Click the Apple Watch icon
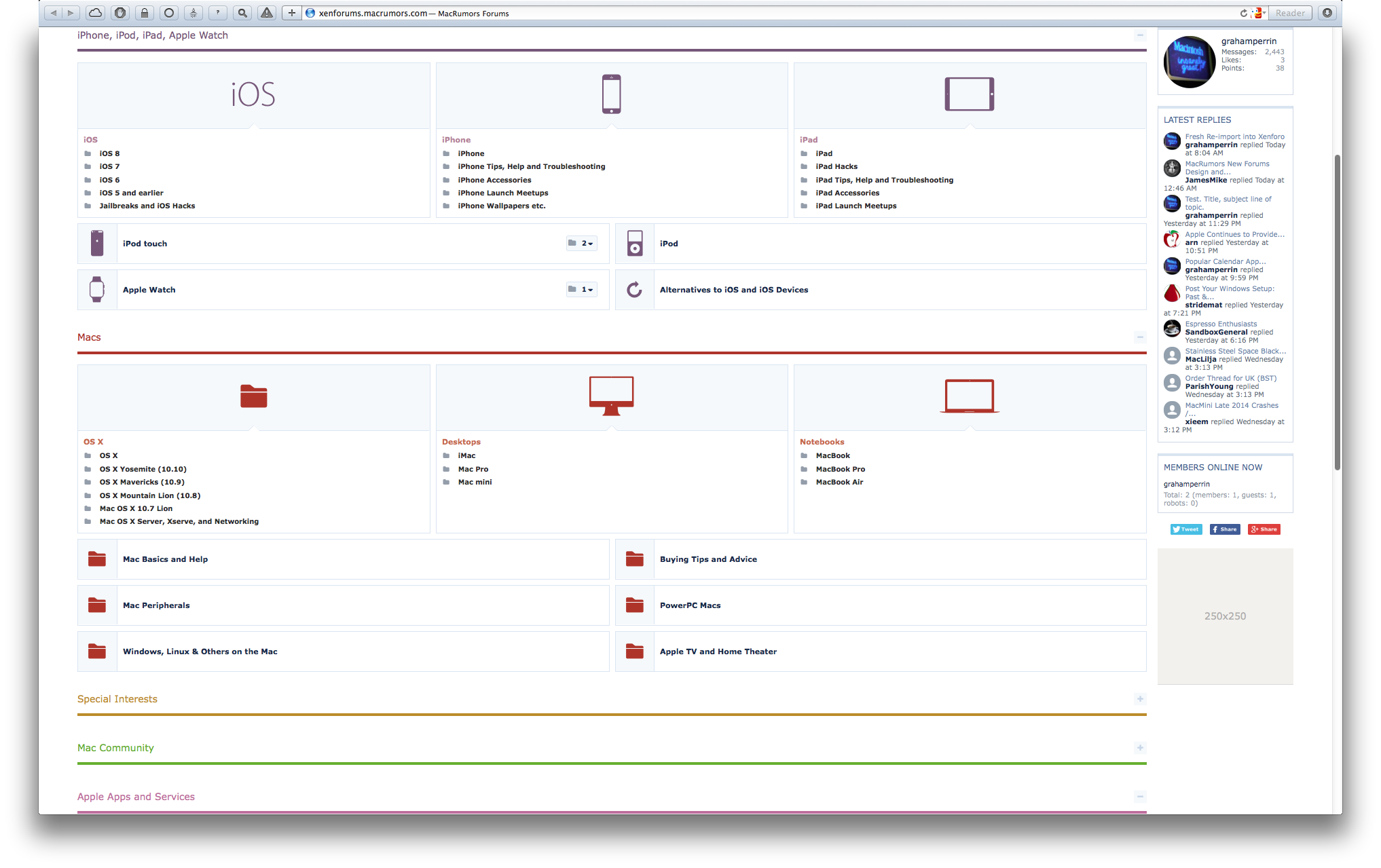Image resolution: width=1381 pixels, height=868 pixels. [97, 289]
